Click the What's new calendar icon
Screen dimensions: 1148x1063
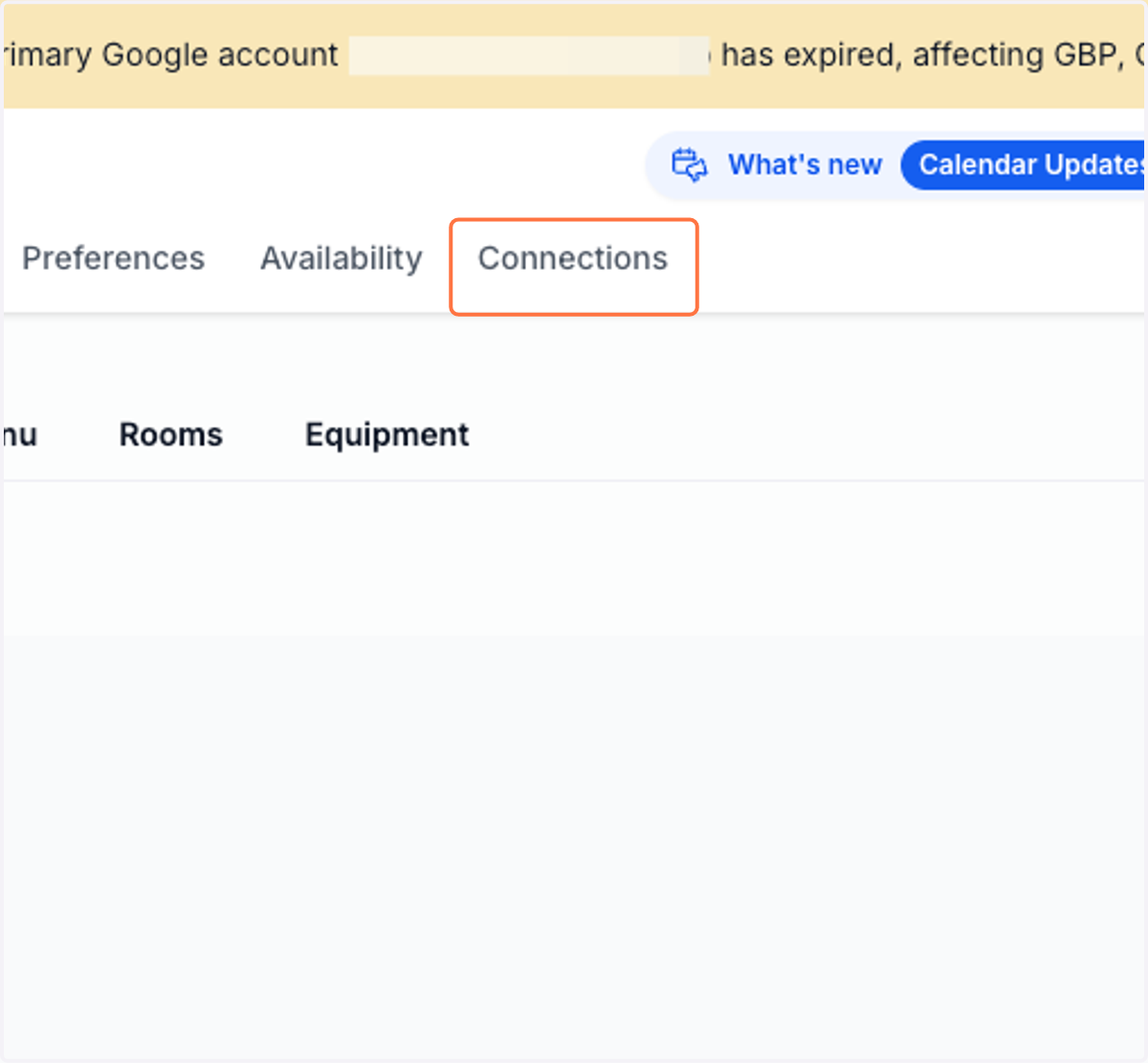coord(689,165)
